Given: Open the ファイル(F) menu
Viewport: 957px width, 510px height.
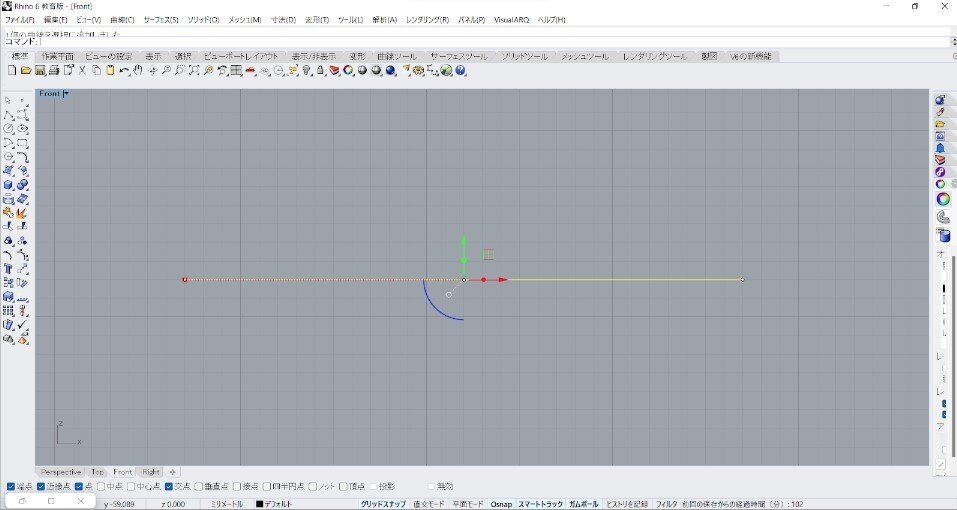Looking at the screenshot, I should 20,20.
